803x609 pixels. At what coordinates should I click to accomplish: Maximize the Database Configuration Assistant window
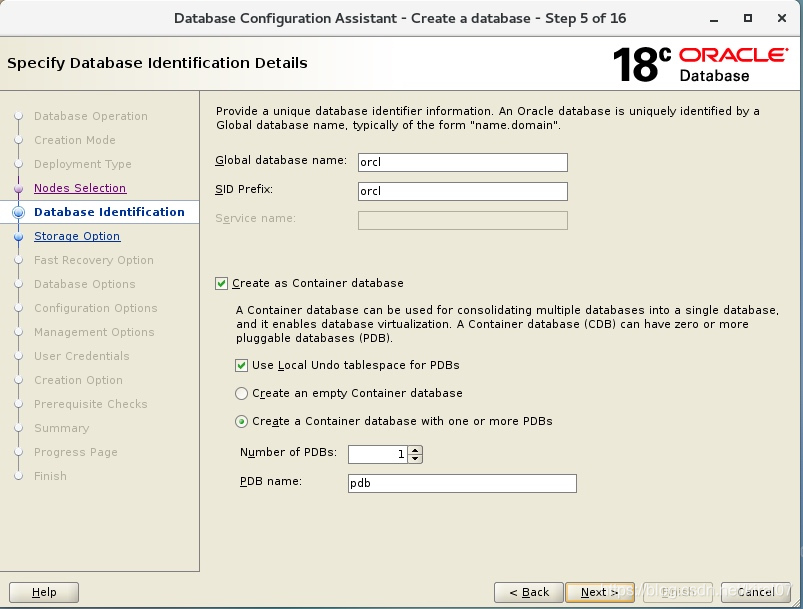point(748,18)
